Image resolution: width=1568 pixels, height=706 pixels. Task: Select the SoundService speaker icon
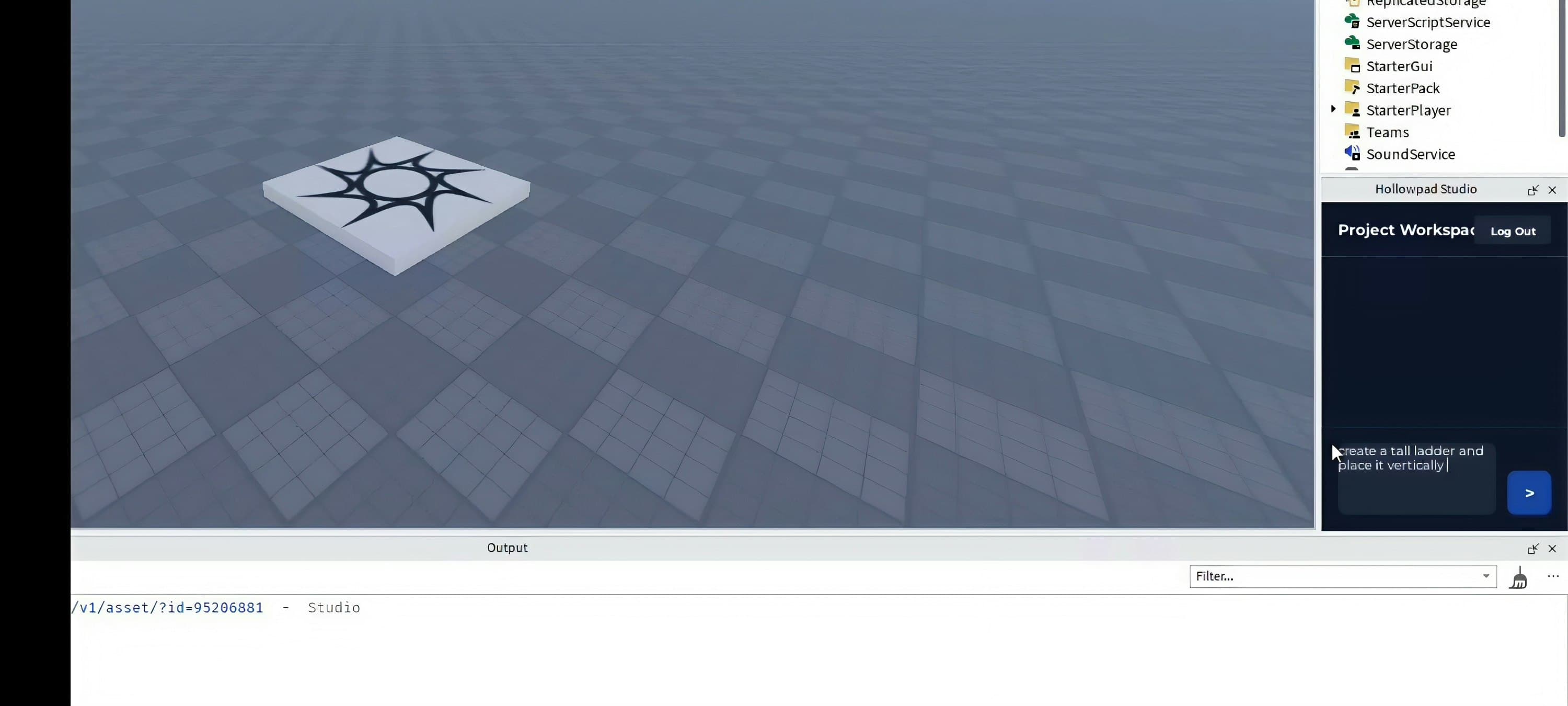pos(1353,154)
